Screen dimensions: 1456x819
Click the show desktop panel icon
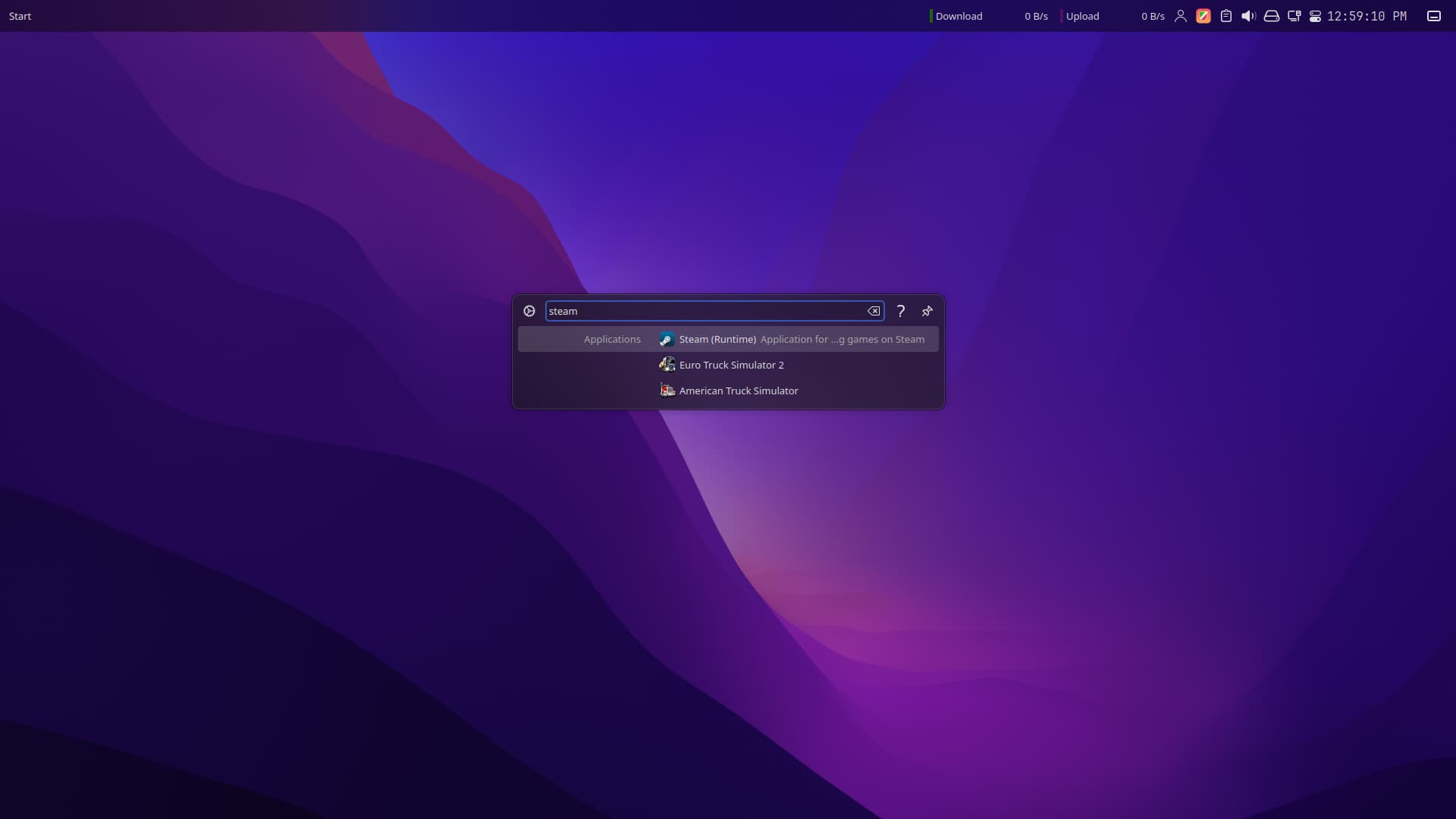[x=1434, y=16]
